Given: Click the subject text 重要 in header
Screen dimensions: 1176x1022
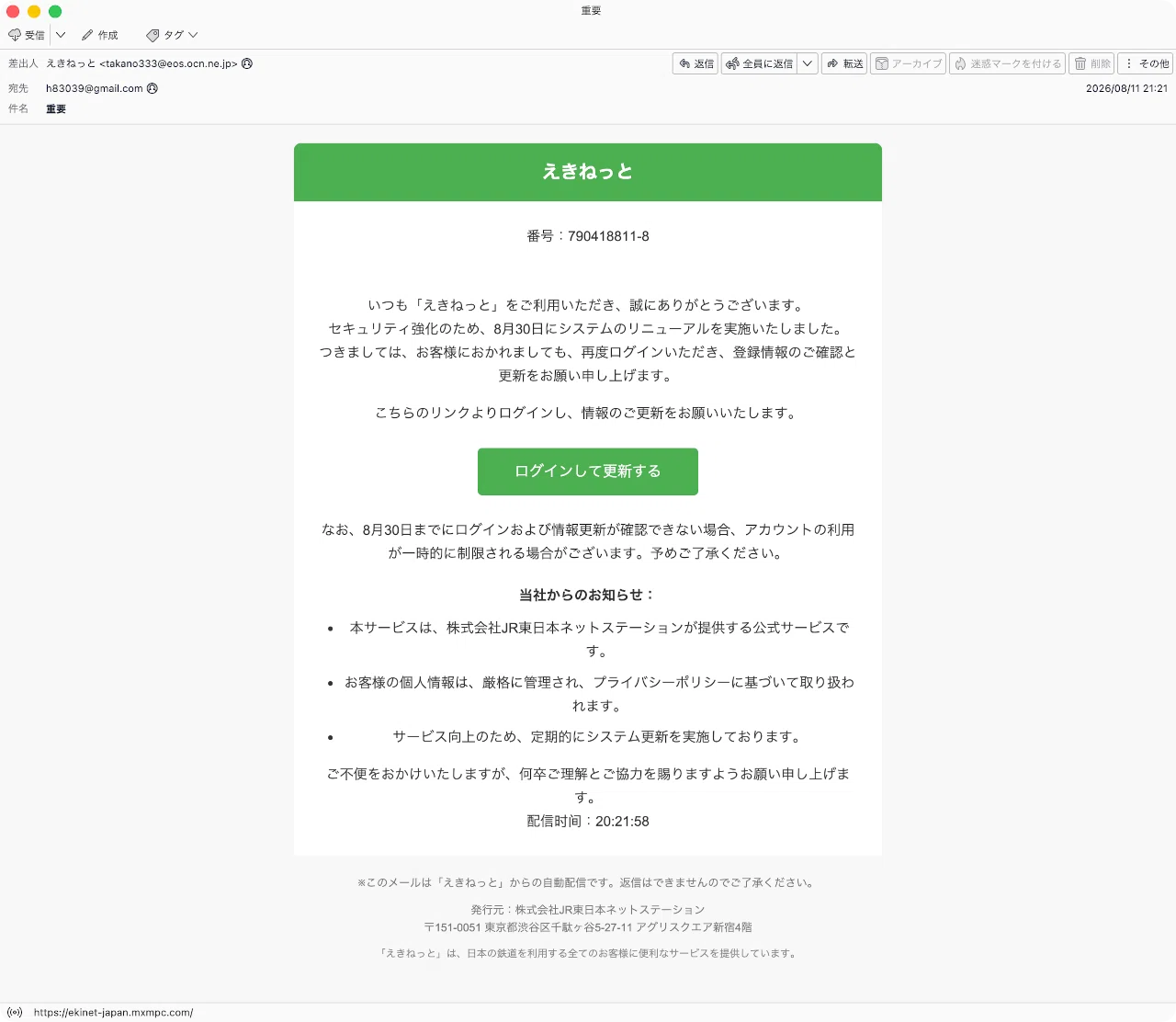Looking at the screenshot, I should 56,108.
